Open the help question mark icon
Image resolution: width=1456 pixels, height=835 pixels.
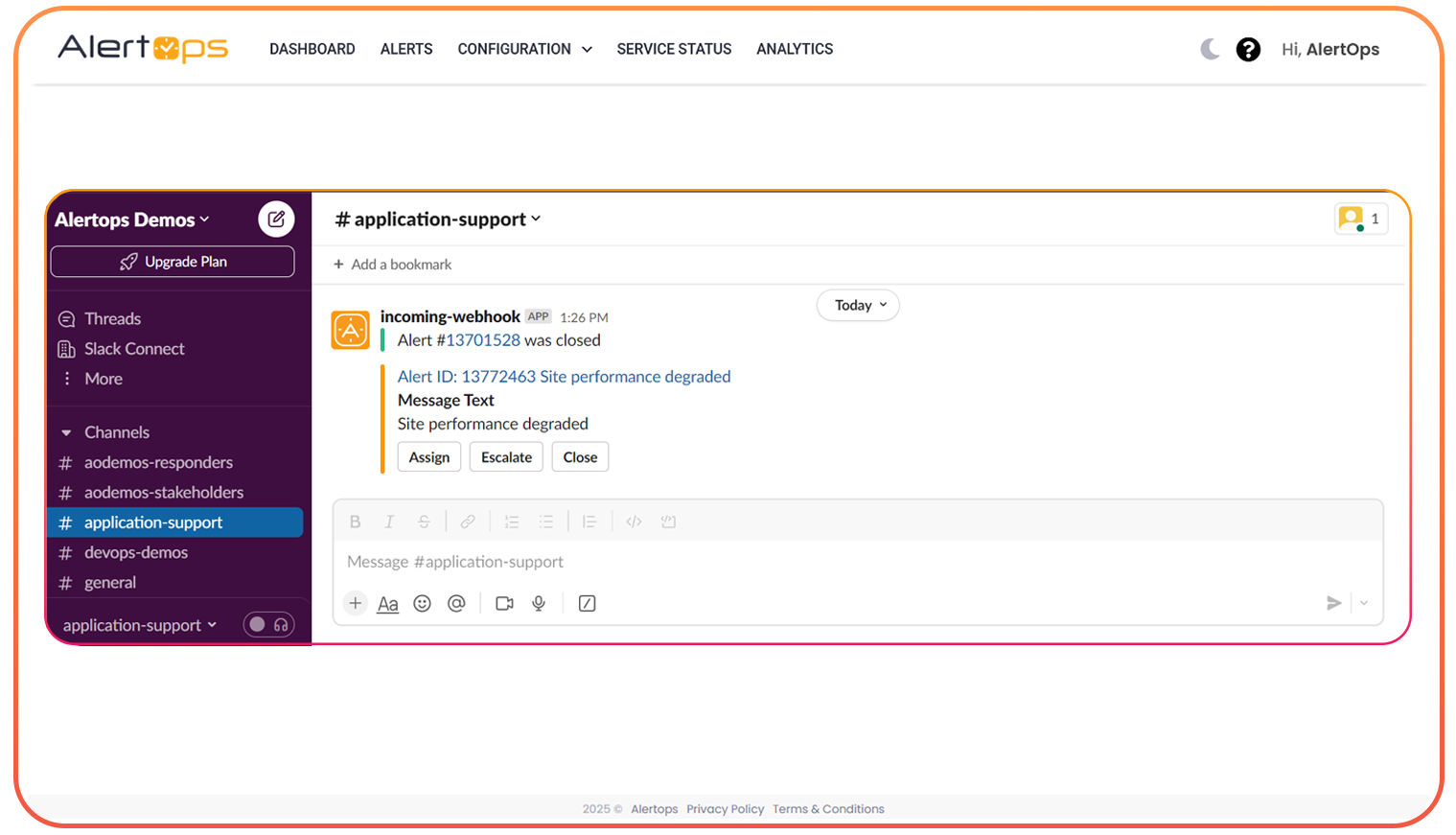1248,49
